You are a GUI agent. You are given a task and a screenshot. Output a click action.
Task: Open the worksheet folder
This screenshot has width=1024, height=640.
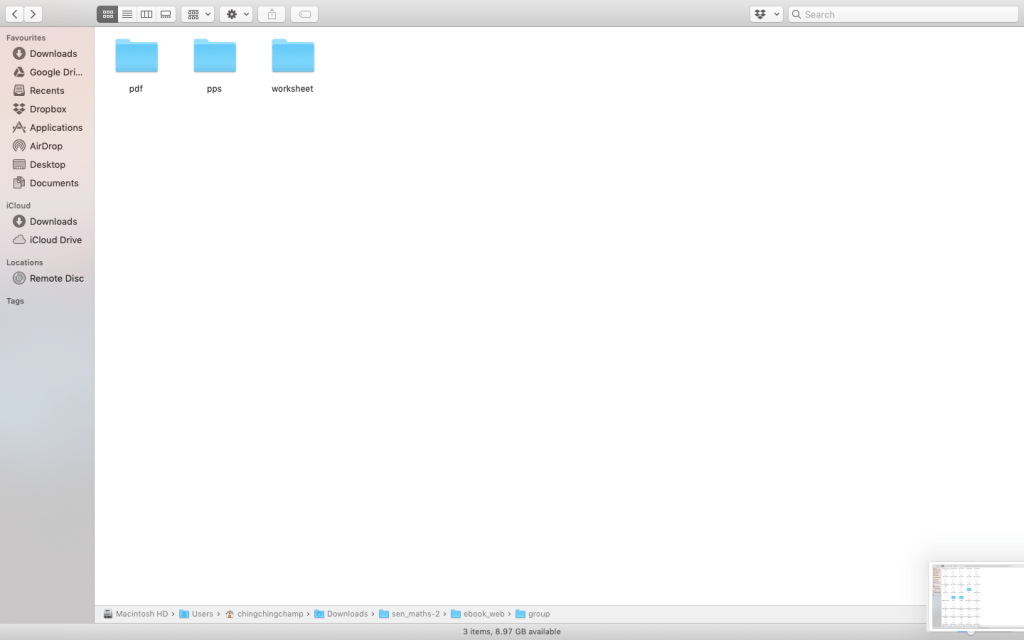tap(292, 57)
